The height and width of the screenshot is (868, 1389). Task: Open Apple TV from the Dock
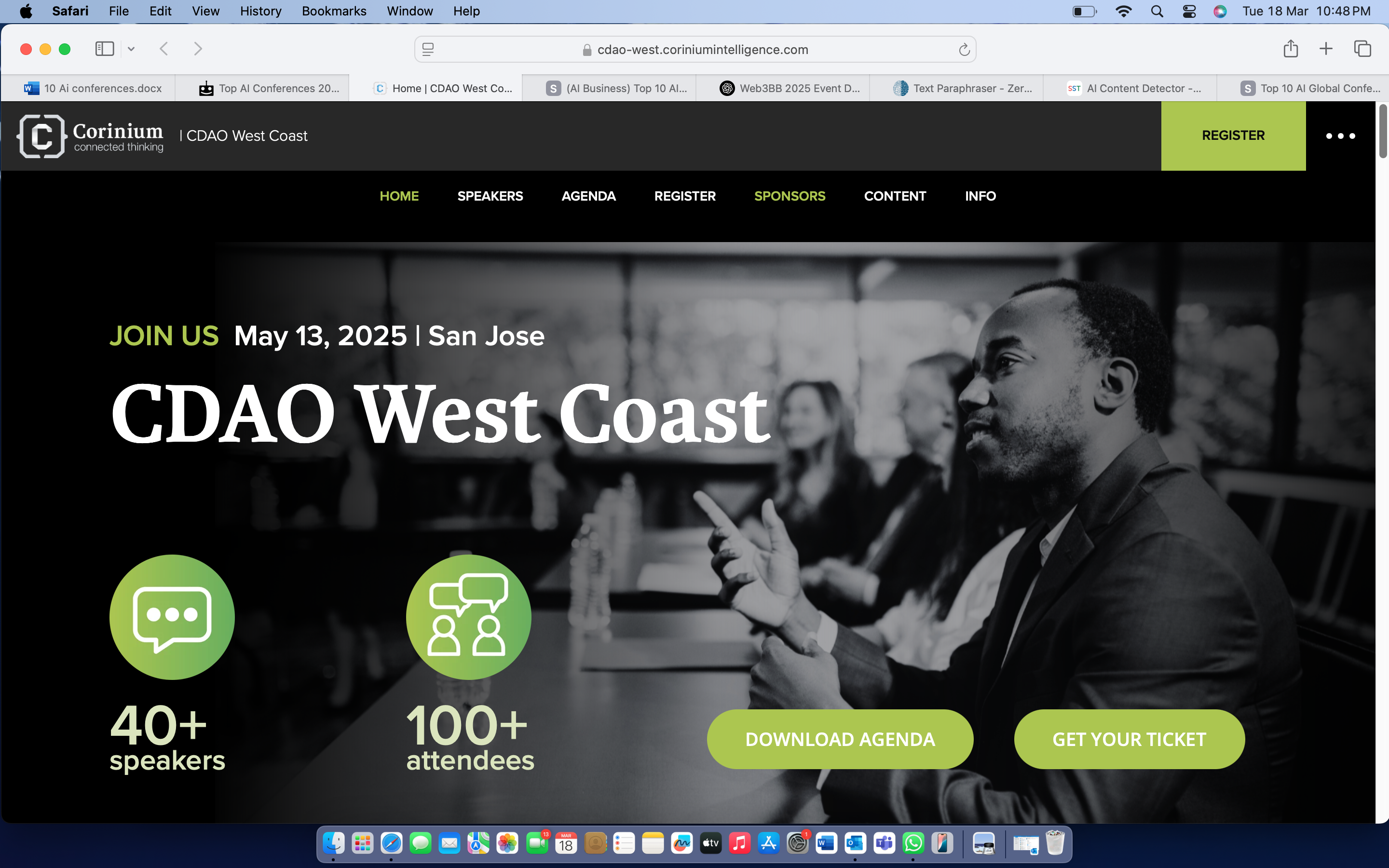point(710,843)
